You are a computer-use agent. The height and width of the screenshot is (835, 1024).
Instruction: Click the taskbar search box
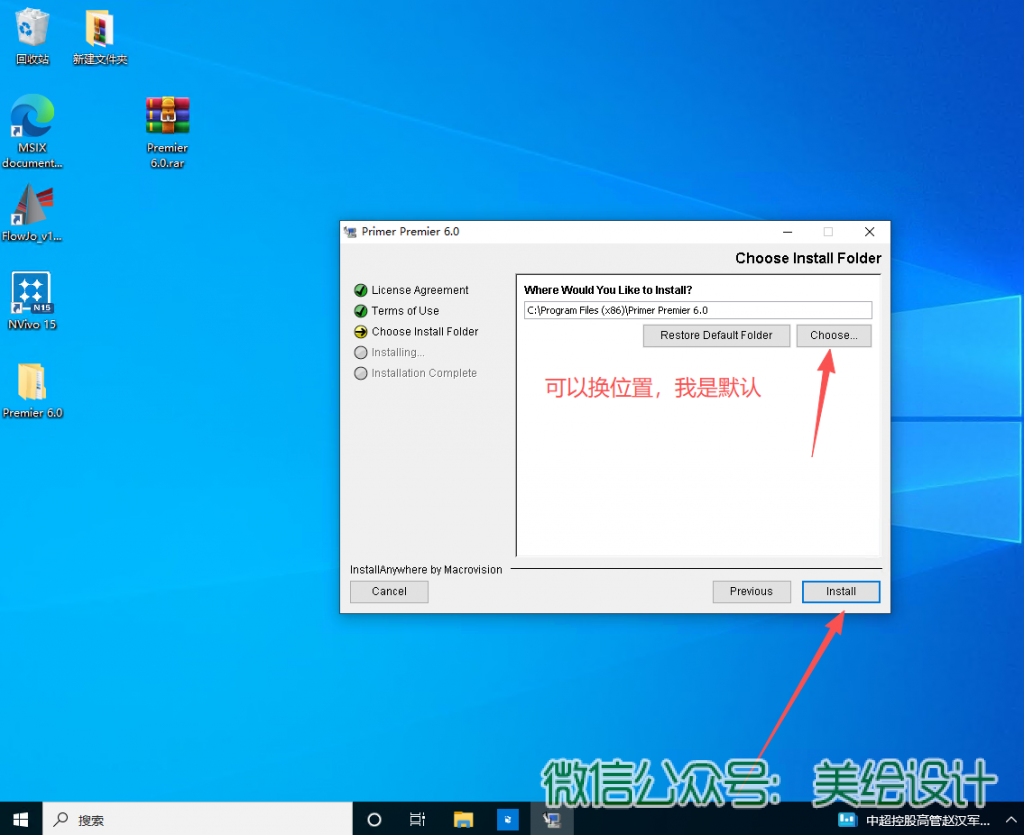[x=200, y=819]
